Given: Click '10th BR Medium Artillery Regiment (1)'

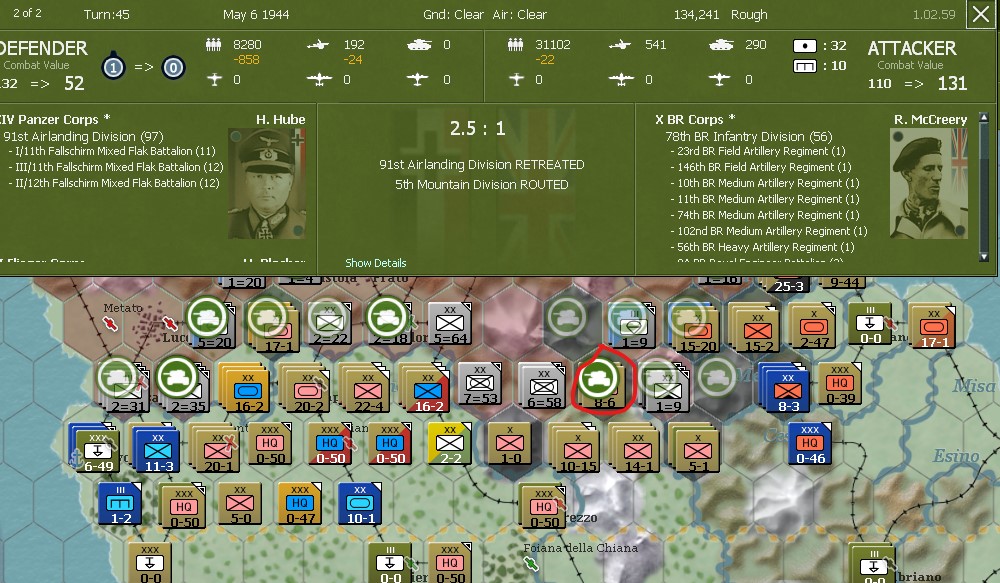Looking at the screenshot, I should click(765, 183).
